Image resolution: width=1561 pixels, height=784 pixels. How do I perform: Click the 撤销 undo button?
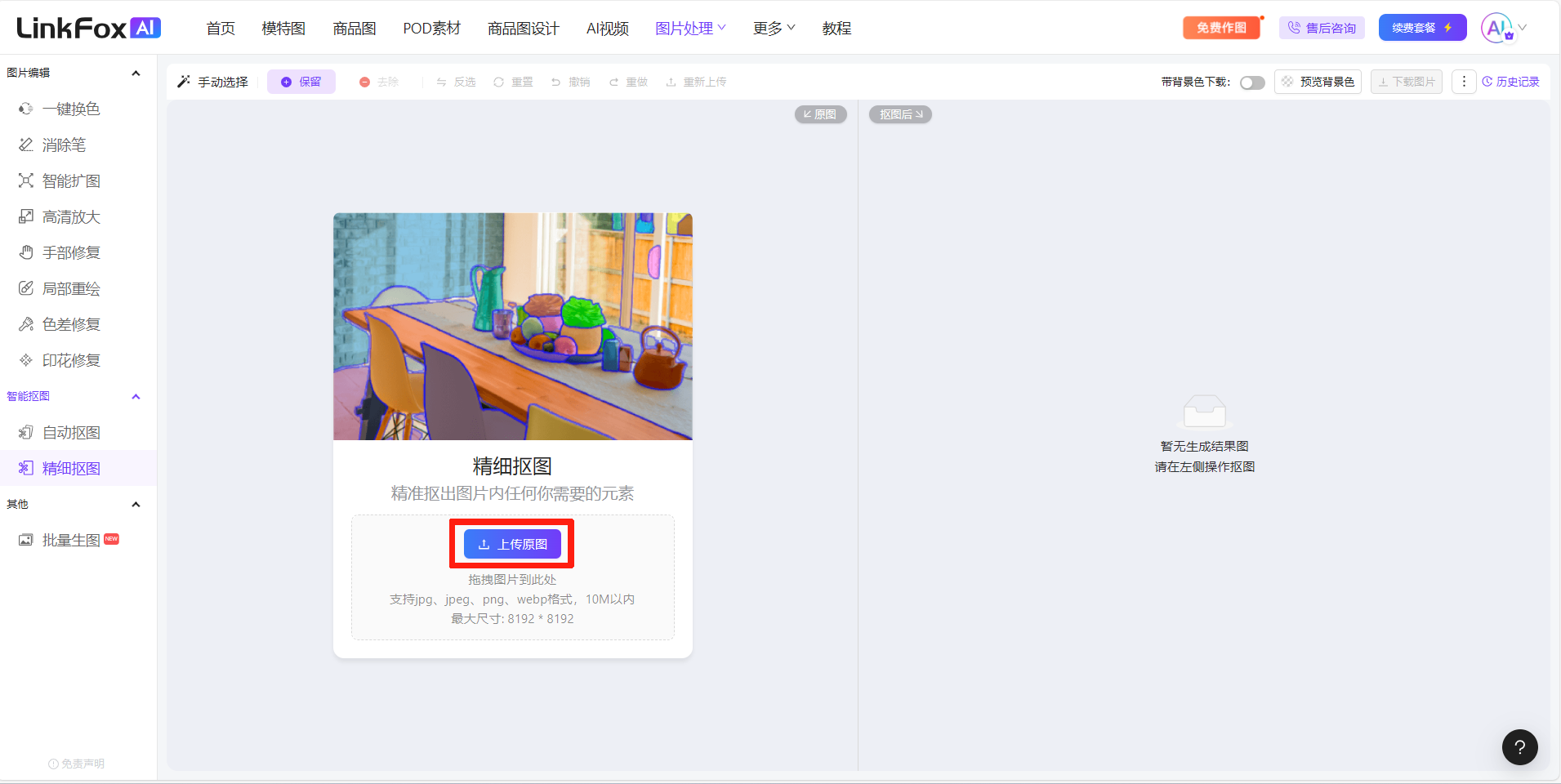click(x=570, y=82)
